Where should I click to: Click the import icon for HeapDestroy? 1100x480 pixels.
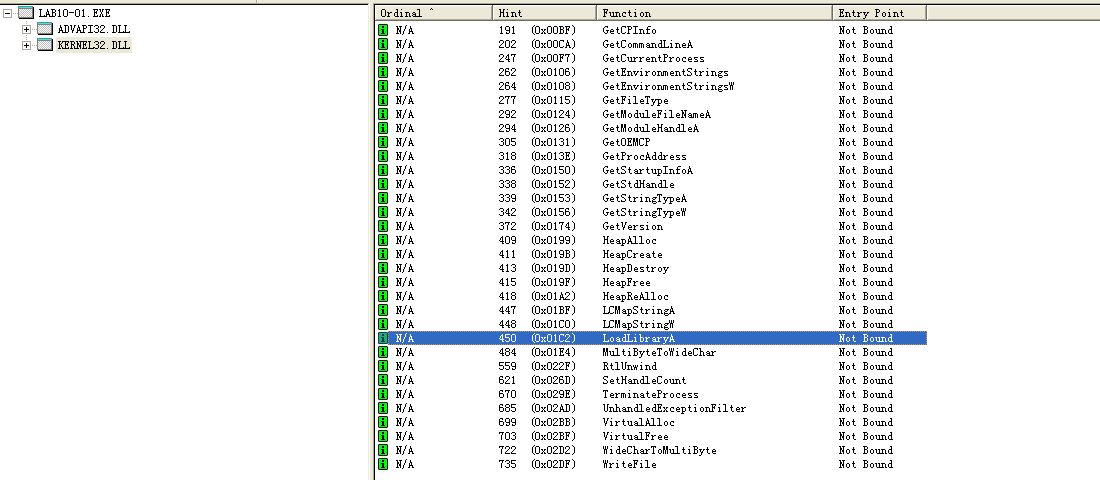pyautogui.click(x=383, y=269)
